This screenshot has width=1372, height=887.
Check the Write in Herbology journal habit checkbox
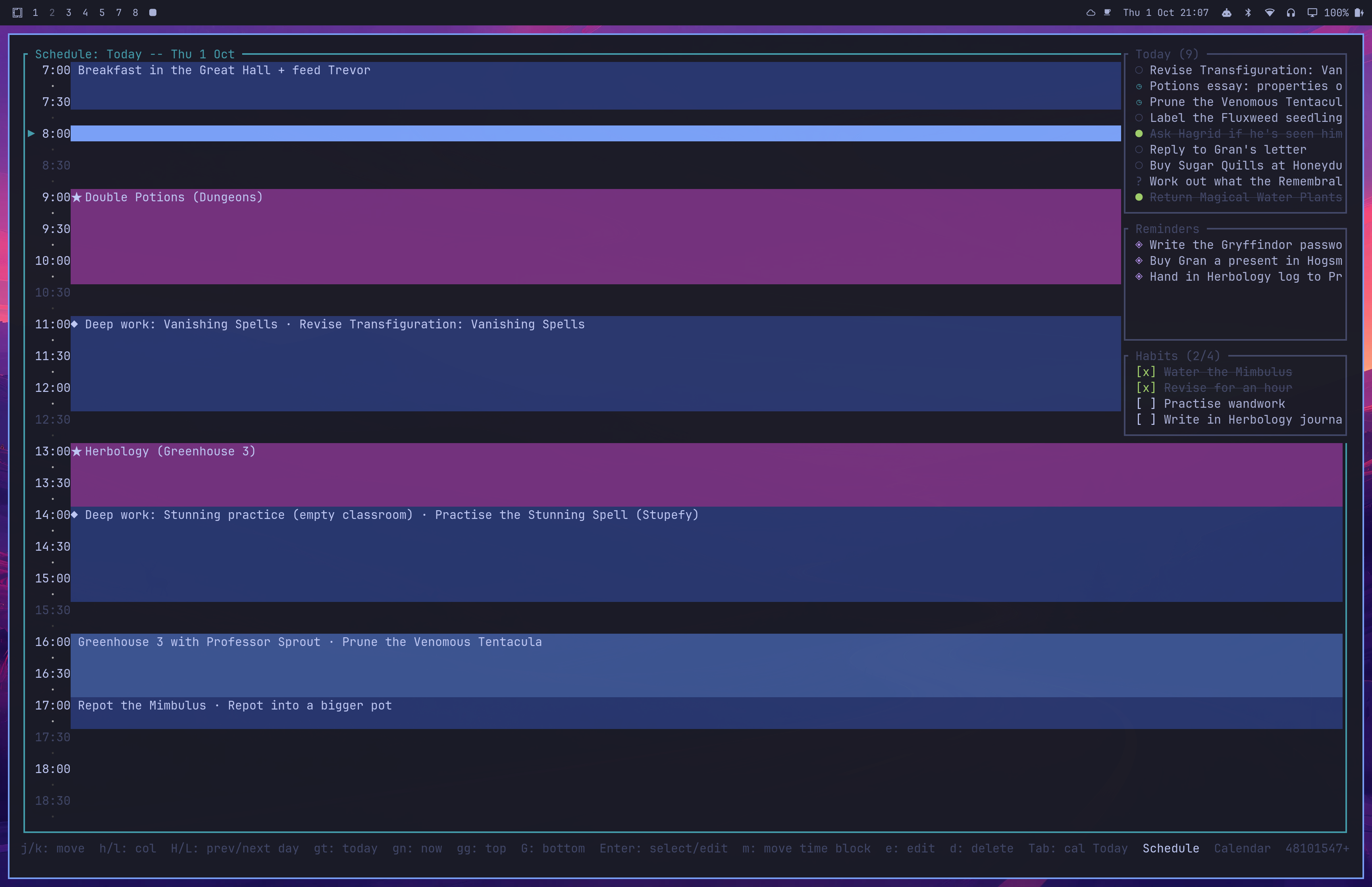coord(1146,420)
